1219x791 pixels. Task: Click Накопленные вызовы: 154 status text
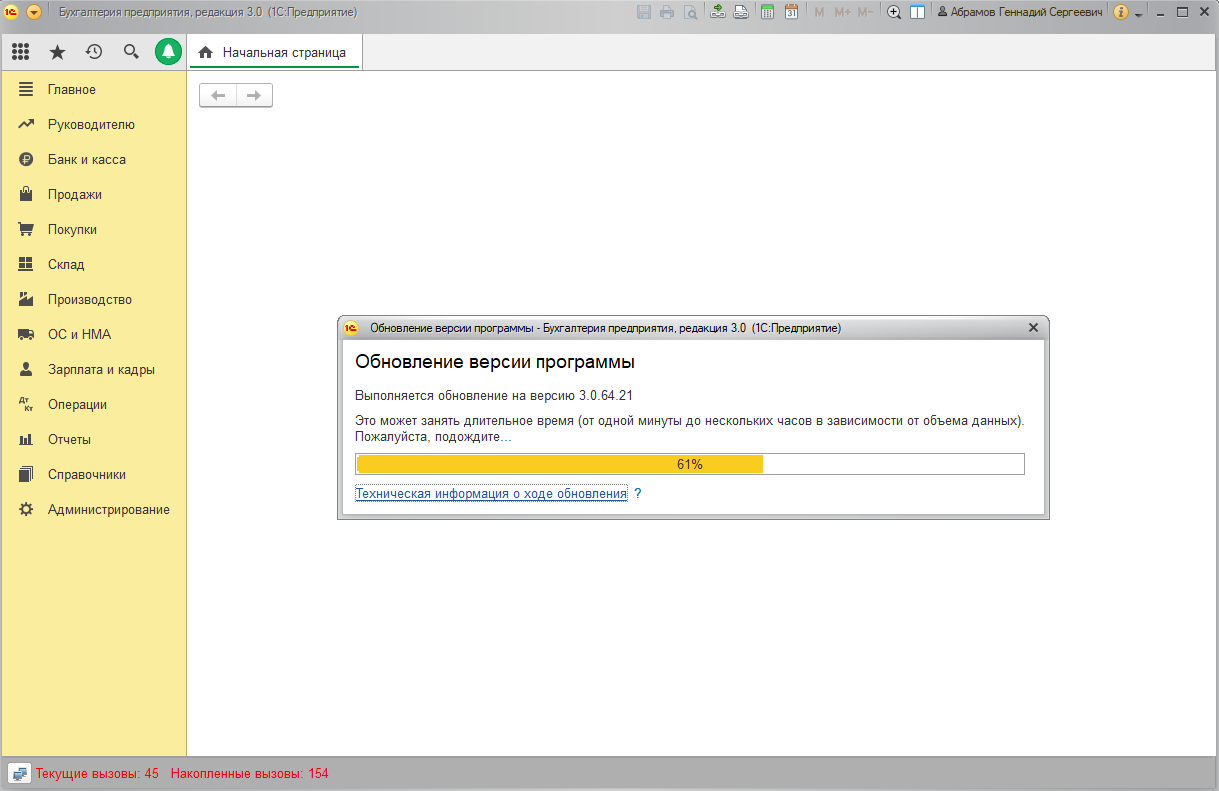(x=249, y=774)
